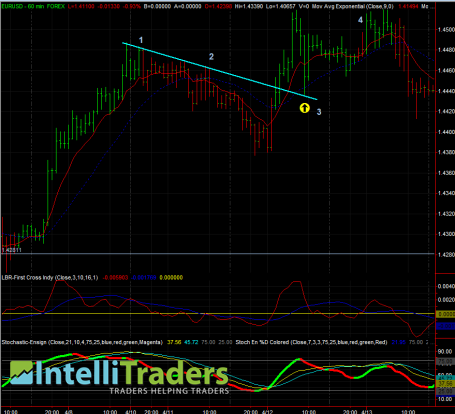Click the 1.4360 level on price axis
455x414 pixels.
(446, 173)
